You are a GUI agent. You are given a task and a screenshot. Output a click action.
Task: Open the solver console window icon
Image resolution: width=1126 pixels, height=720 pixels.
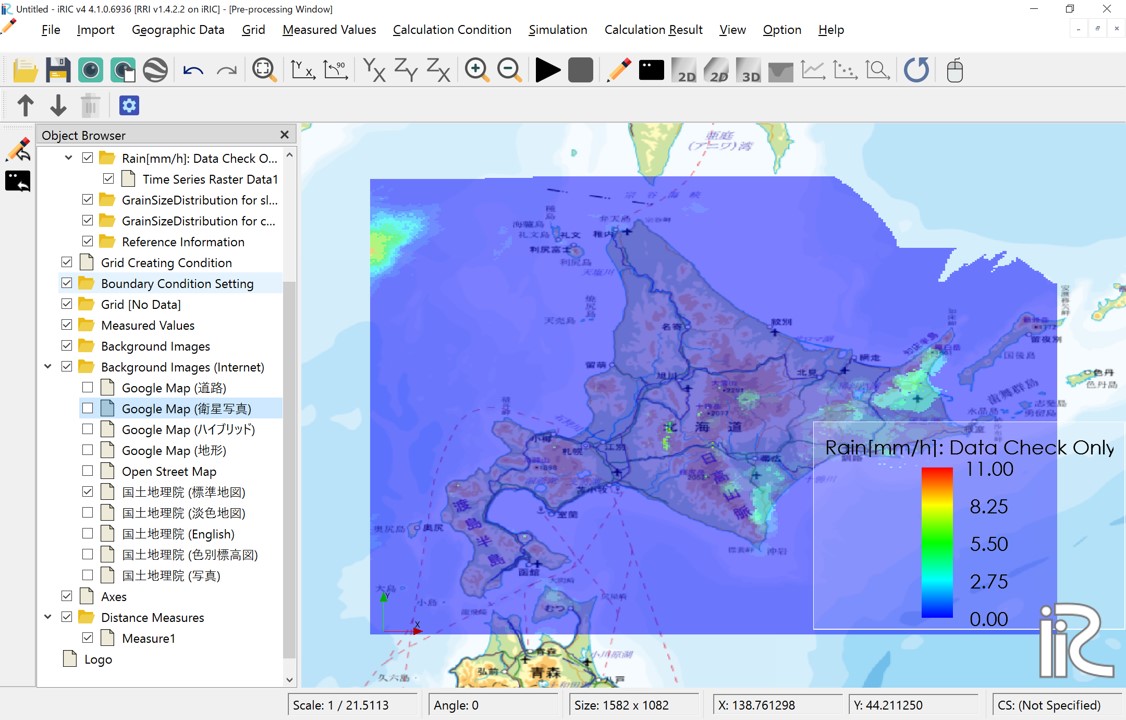coord(651,70)
